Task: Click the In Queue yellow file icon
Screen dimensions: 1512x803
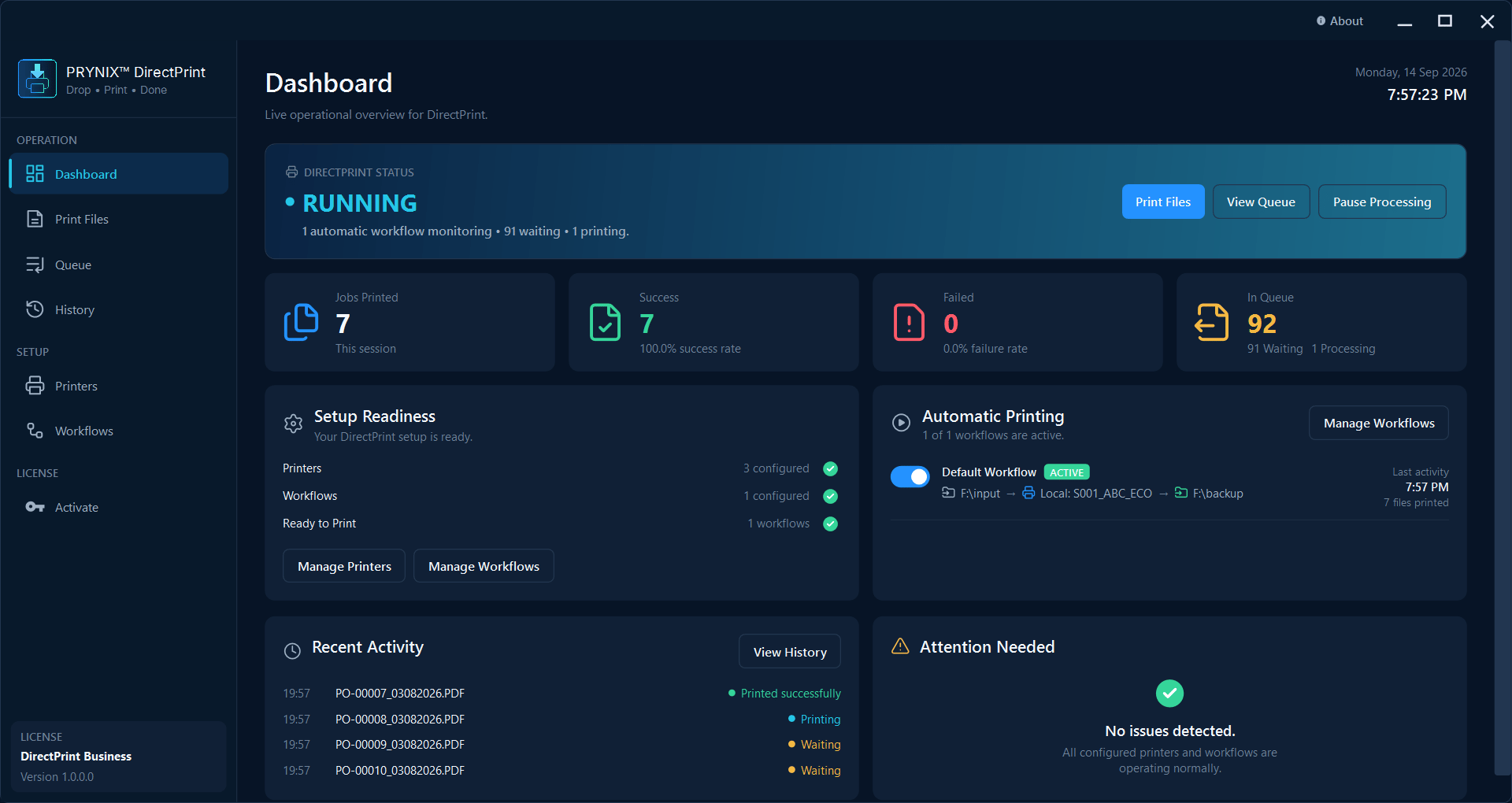Action: pyautogui.click(x=1212, y=322)
